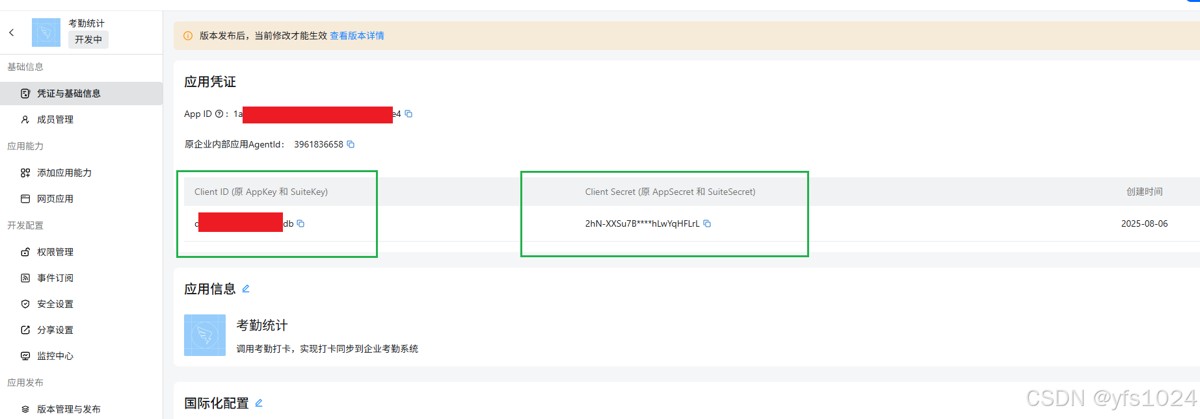This screenshot has height=419, width=1200.
Task: Go to 版本管理与发布
Action: pyautogui.click(x=68, y=408)
